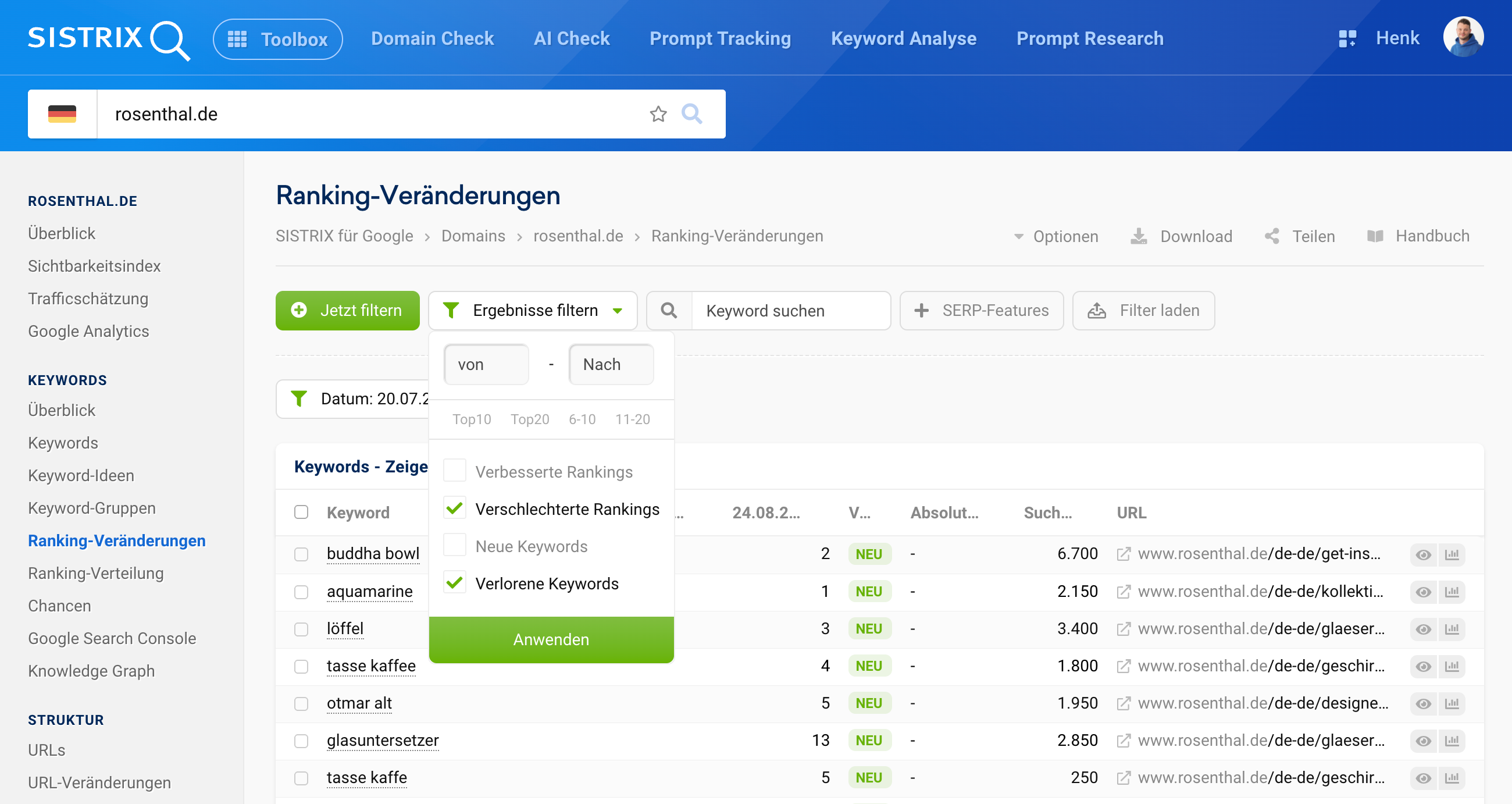The height and width of the screenshot is (804, 1512).
Task: Collapse the Ergebnisse filtern dropdown
Action: tap(533, 310)
